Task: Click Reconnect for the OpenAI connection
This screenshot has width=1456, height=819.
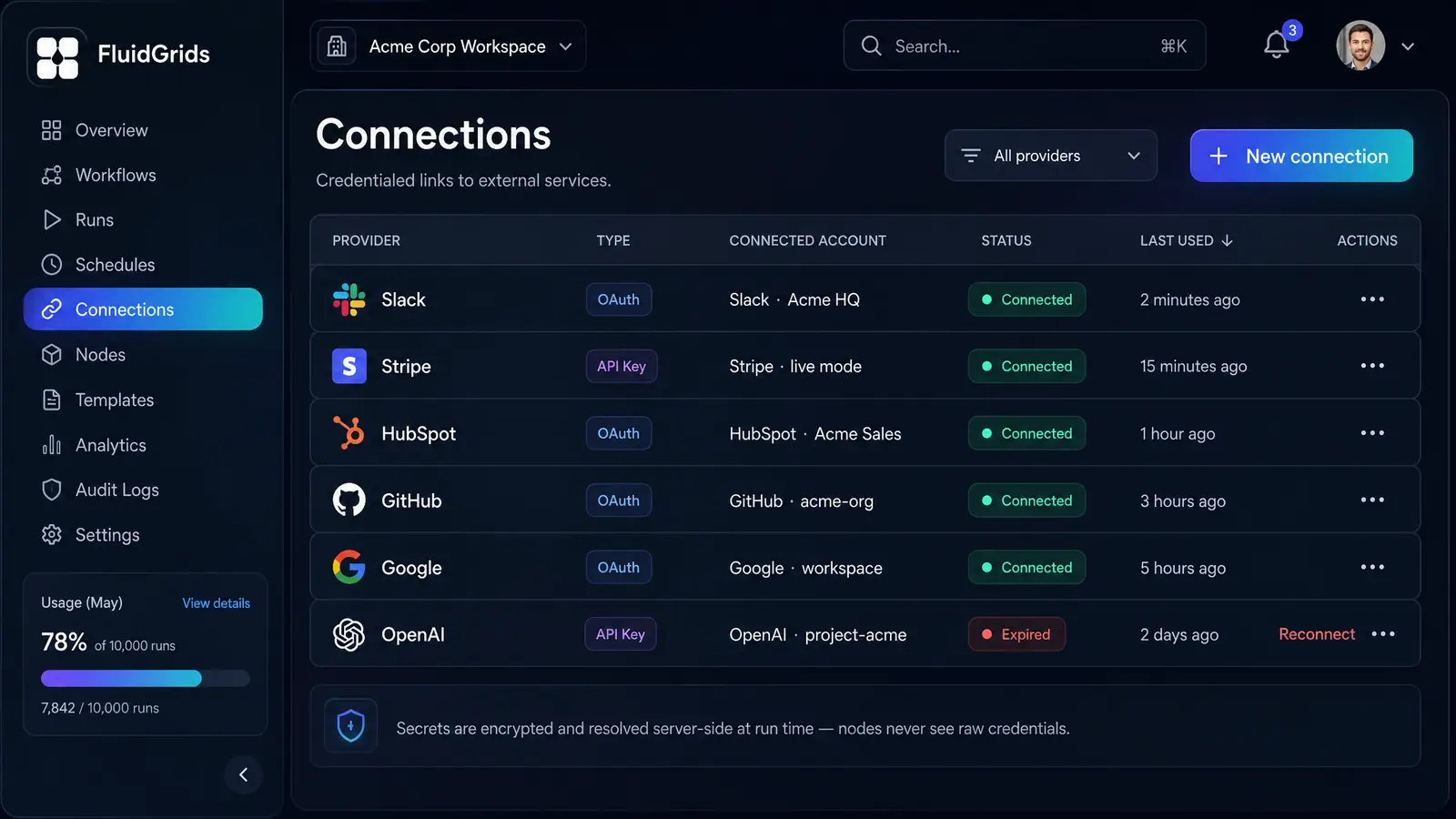Action: pyautogui.click(x=1317, y=634)
